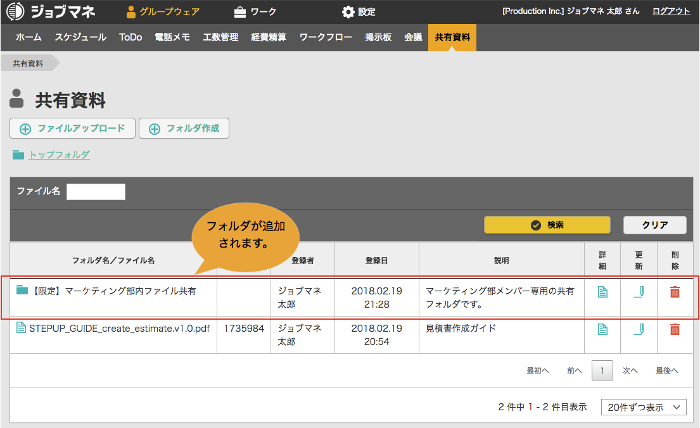Screen dimensions: 700x428
Task: Go to previous page with 前へ
Action: tap(575, 370)
